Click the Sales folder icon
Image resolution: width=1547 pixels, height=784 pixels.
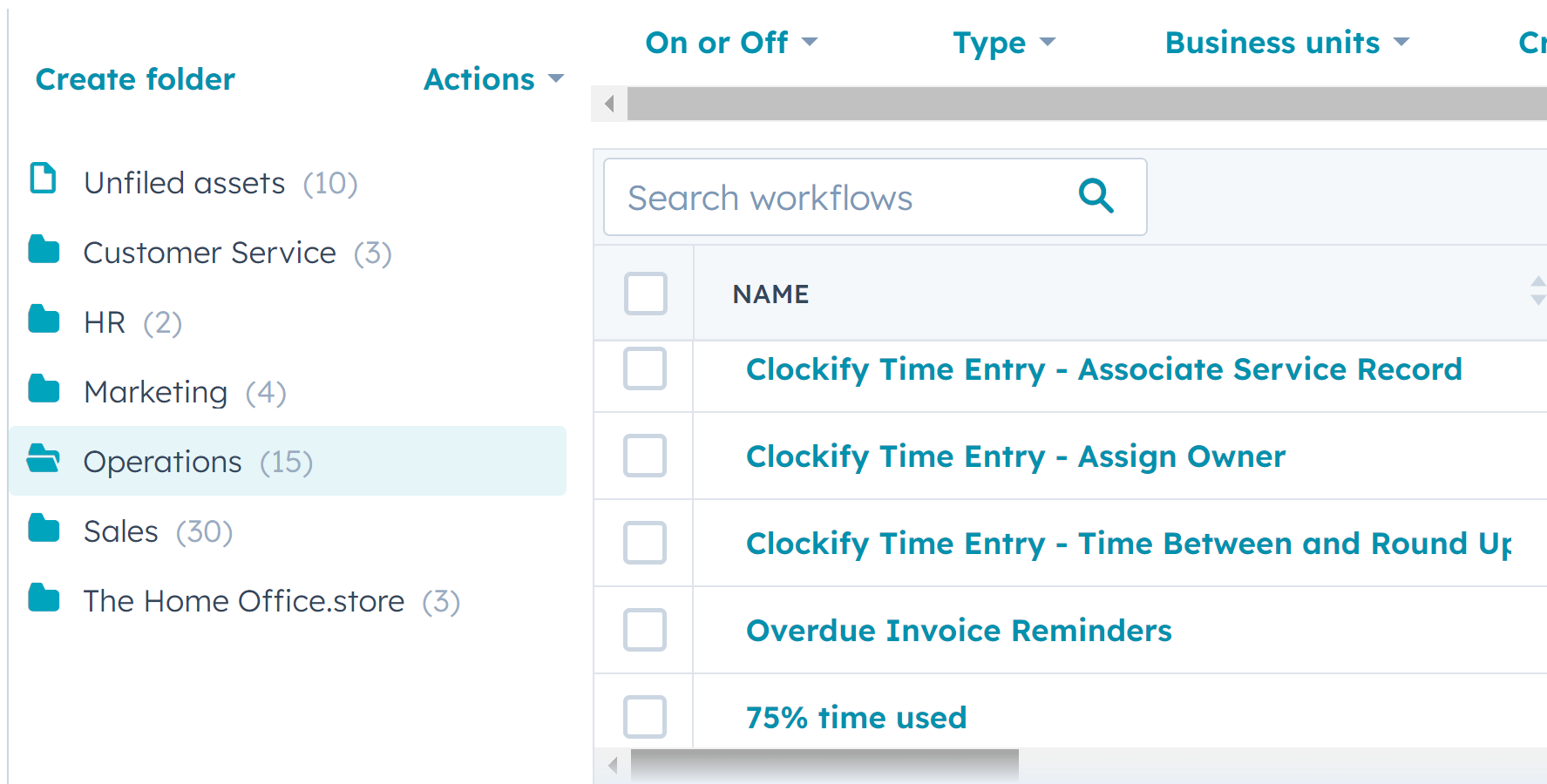tap(44, 529)
